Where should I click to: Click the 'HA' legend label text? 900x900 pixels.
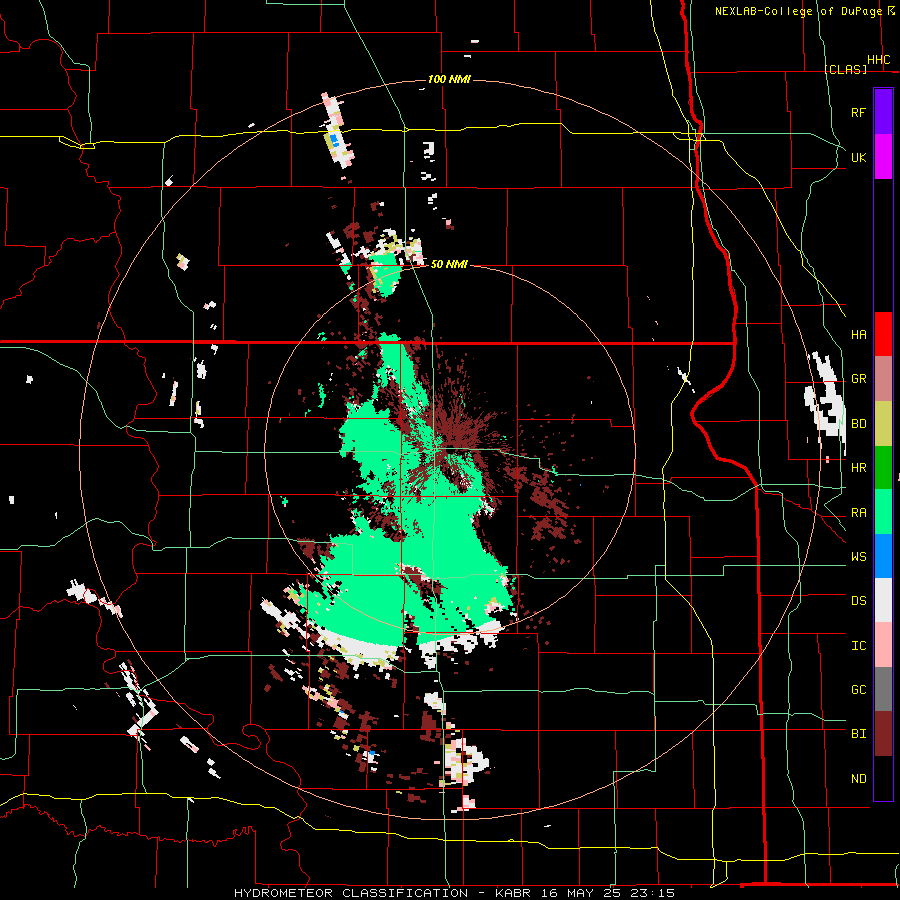(858, 334)
